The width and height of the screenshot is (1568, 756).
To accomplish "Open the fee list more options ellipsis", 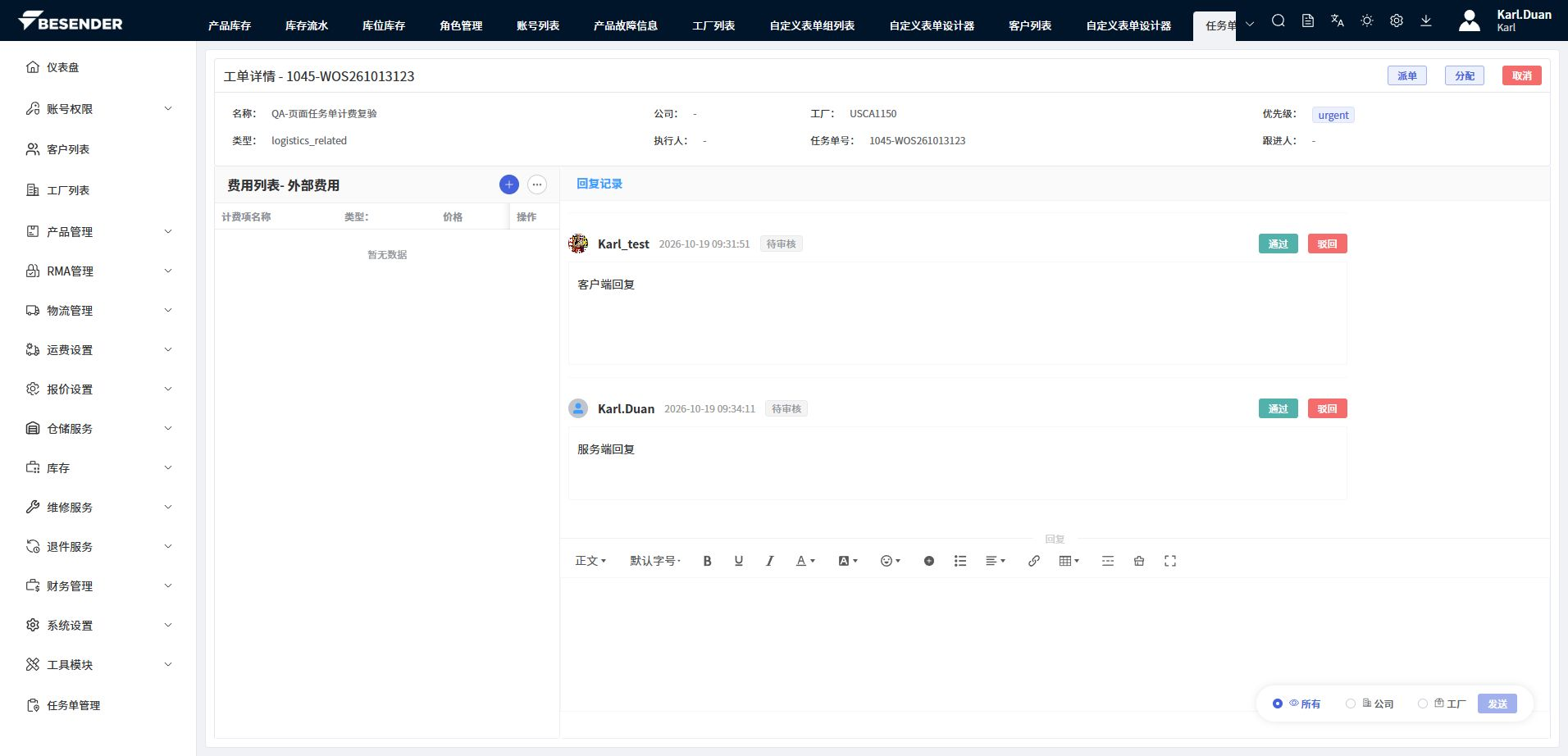I will point(537,184).
